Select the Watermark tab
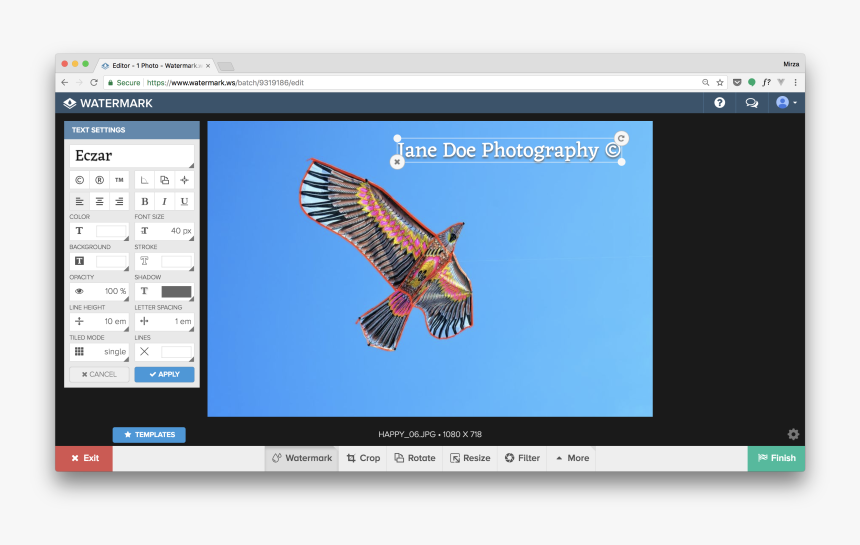The width and height of the screenshot is (860, 545). point(302,458)
